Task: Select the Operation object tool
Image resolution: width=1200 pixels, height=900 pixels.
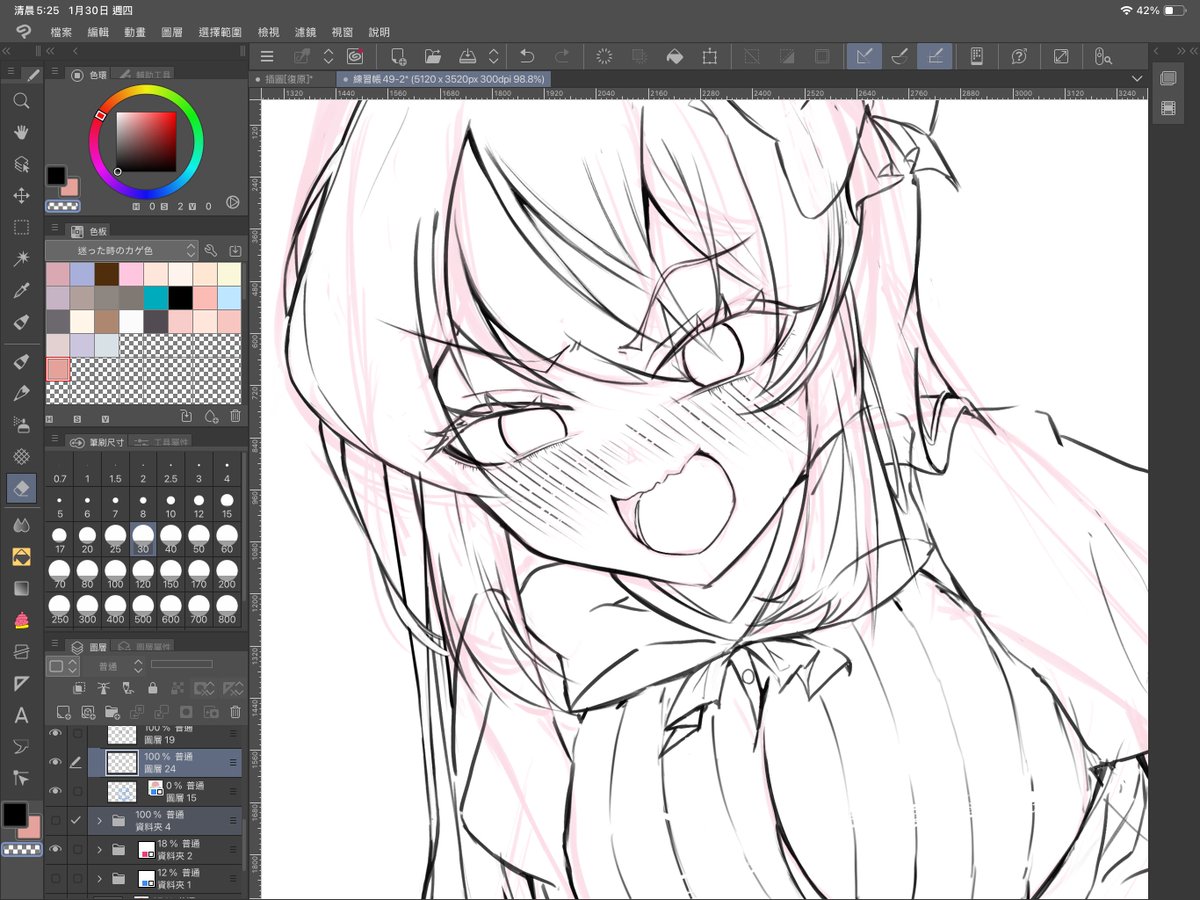Action: point(21,164)
